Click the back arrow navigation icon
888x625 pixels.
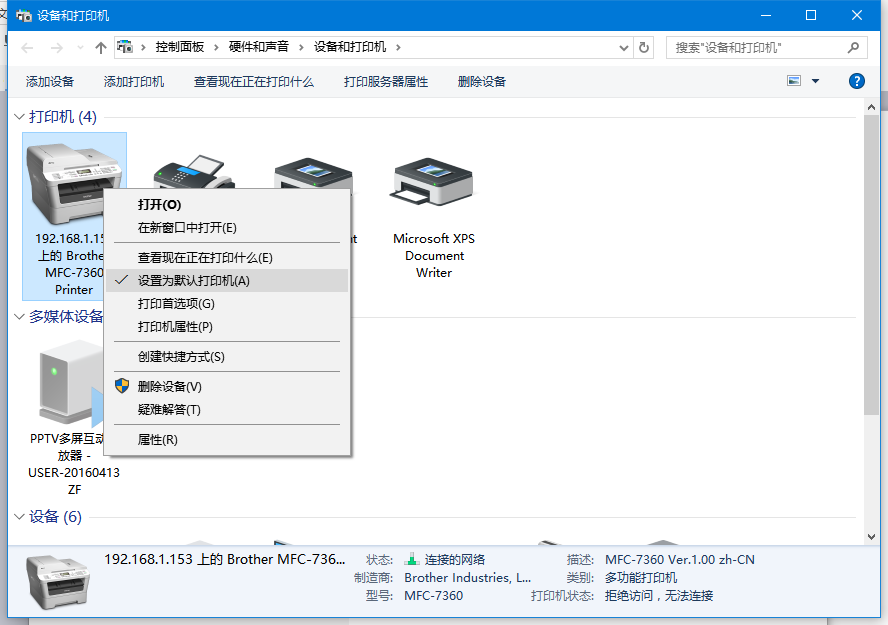27,46
